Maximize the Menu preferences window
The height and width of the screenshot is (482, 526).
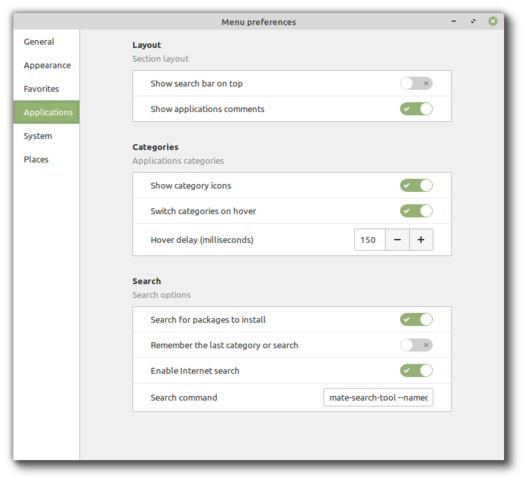(x=473, y=21)
